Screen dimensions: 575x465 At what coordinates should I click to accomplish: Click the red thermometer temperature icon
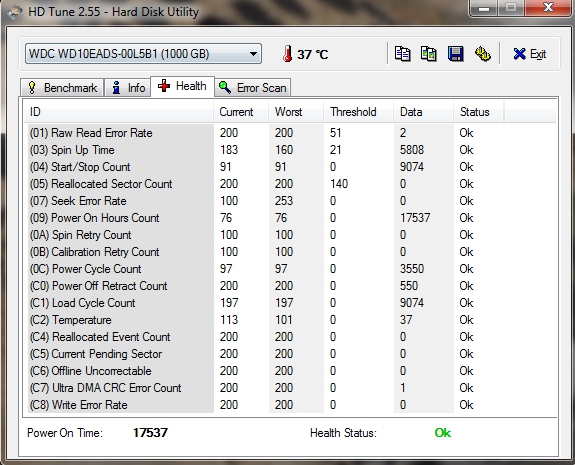click(x=288, y=54)
